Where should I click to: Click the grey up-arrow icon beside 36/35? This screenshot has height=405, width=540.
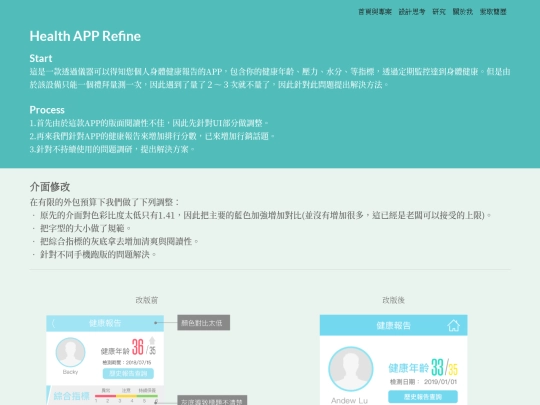pyautogui.click(x=152, y=340)
